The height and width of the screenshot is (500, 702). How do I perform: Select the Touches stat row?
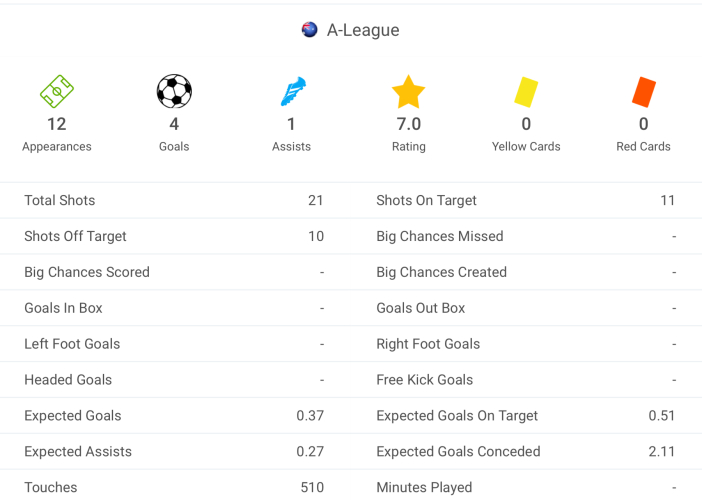tap(174, 487)
